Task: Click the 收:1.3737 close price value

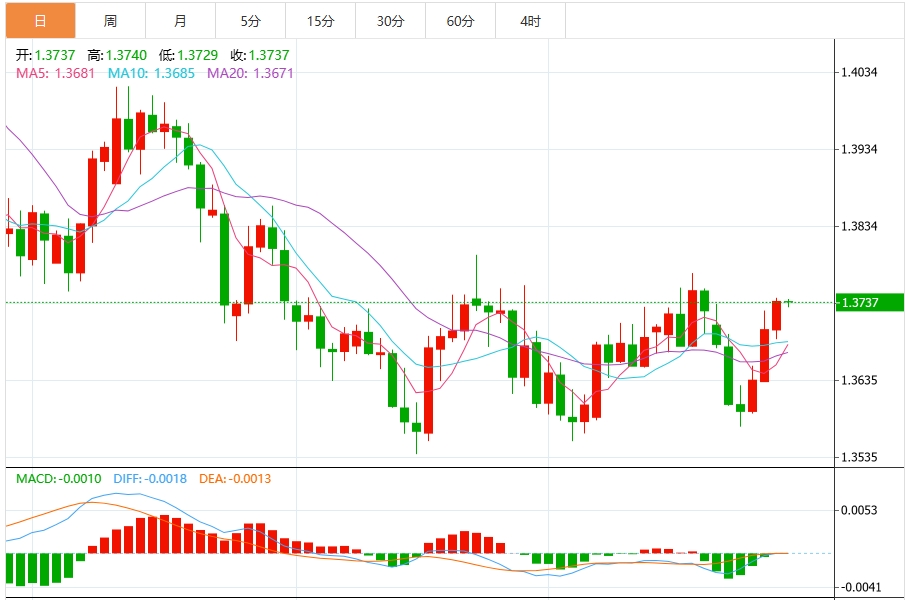Action: (259, 55)
